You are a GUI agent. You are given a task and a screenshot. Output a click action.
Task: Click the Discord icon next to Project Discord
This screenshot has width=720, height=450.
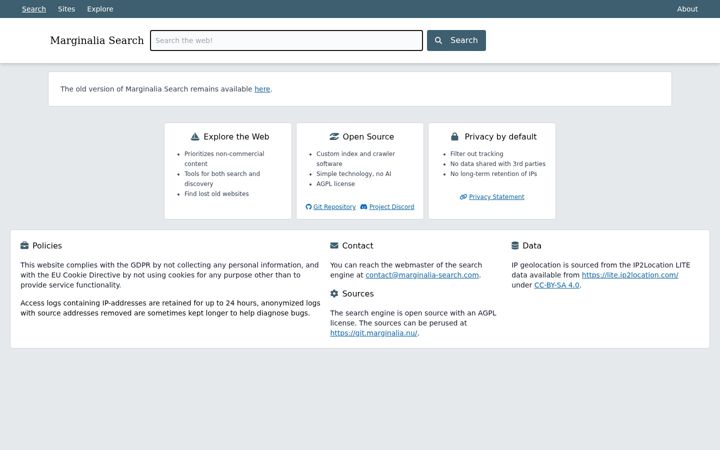[x=364, y=207]
